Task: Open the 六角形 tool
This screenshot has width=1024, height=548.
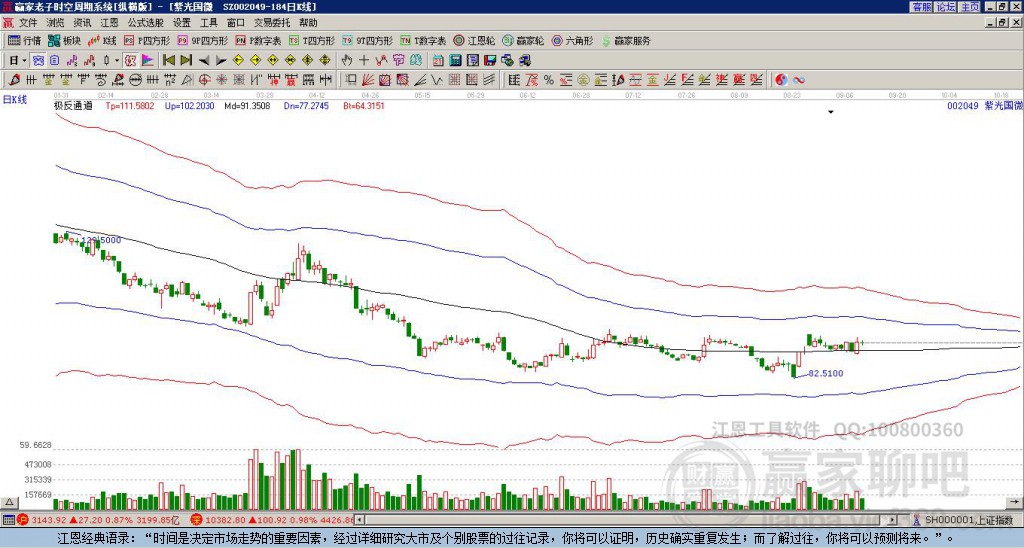Action: pyautogui.click(x=572, y=40)
